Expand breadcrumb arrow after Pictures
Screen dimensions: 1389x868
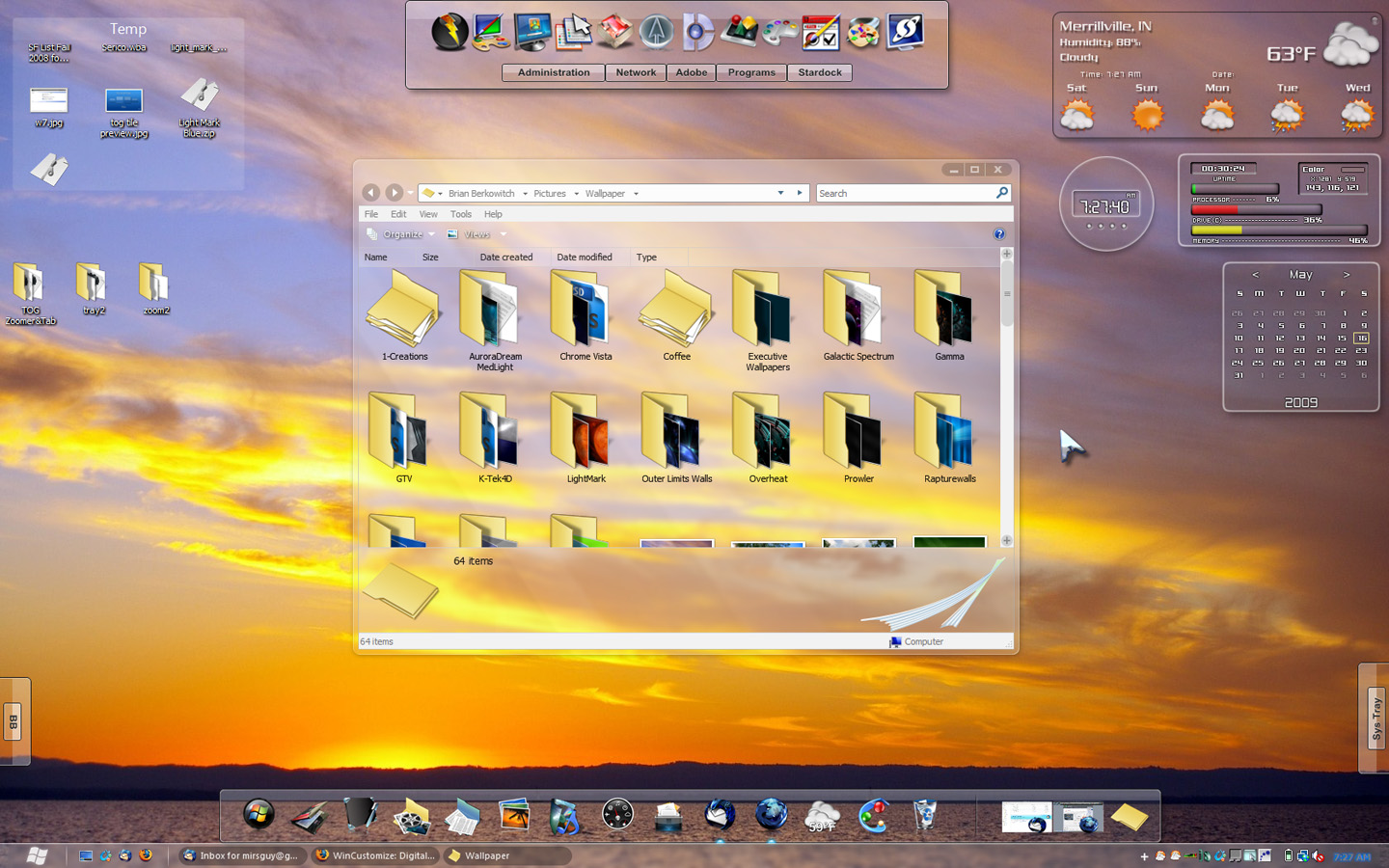tap(577, 194)
